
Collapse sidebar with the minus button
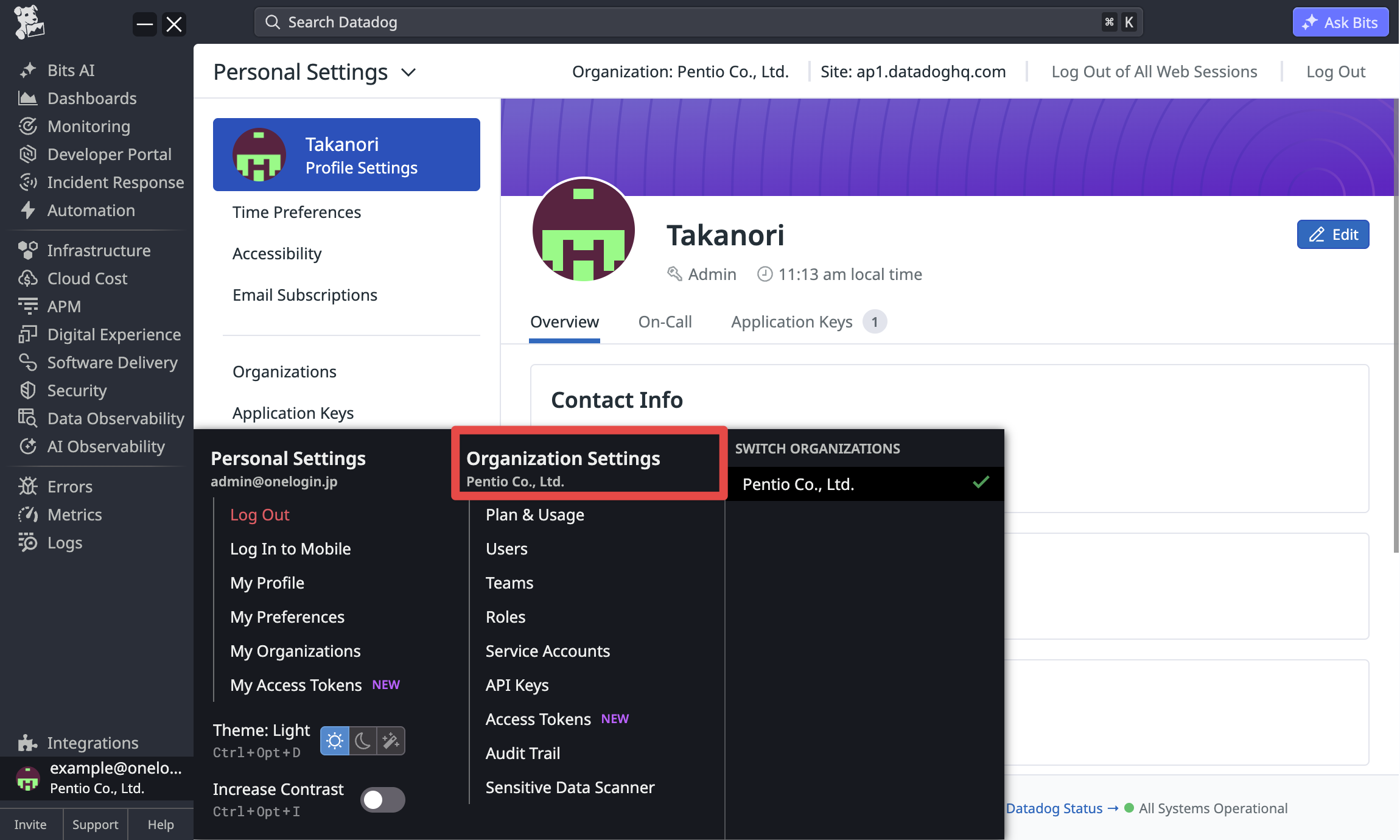tap(145, 24)
